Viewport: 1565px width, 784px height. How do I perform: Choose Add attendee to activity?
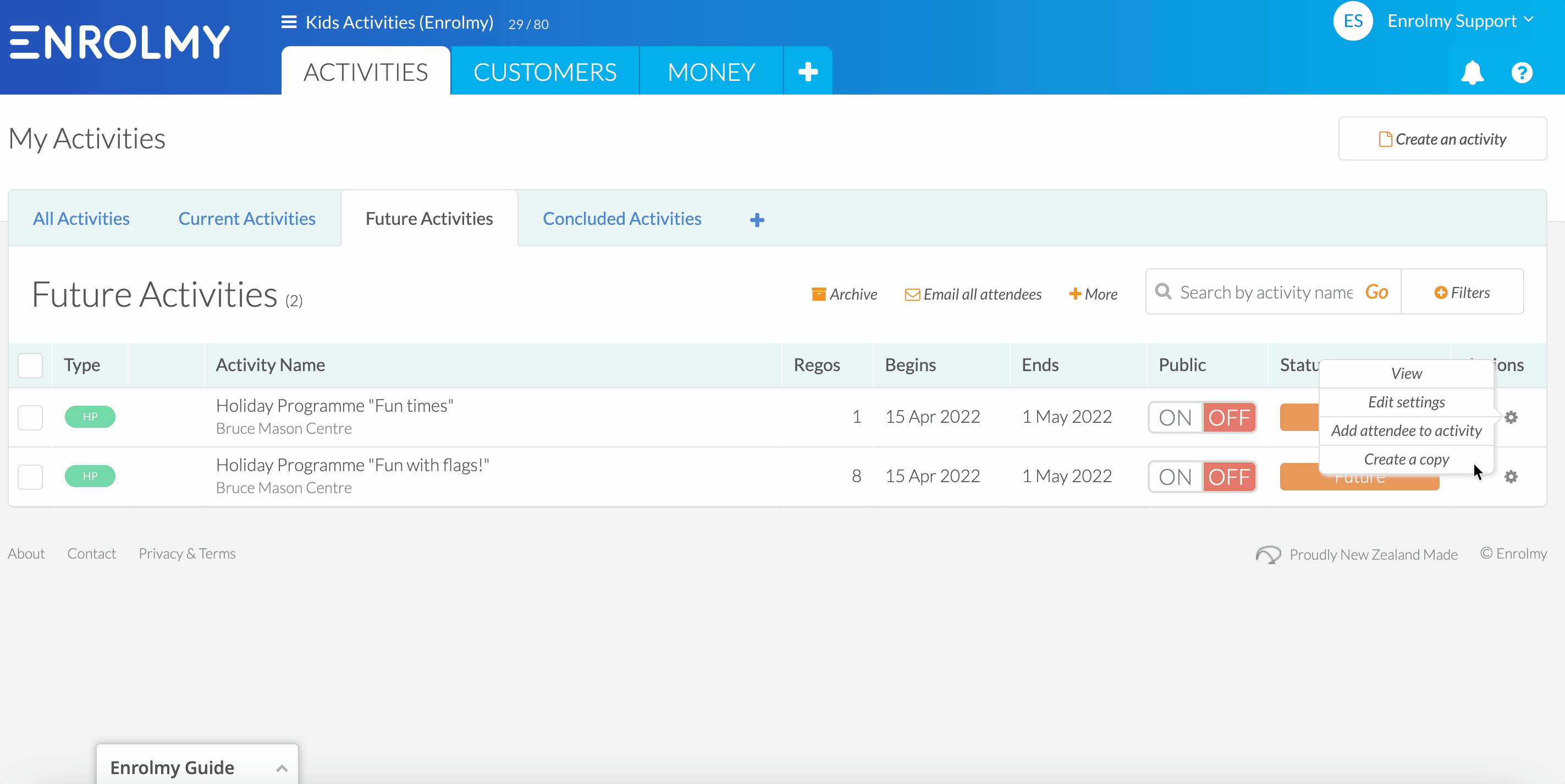point(1406,430)
